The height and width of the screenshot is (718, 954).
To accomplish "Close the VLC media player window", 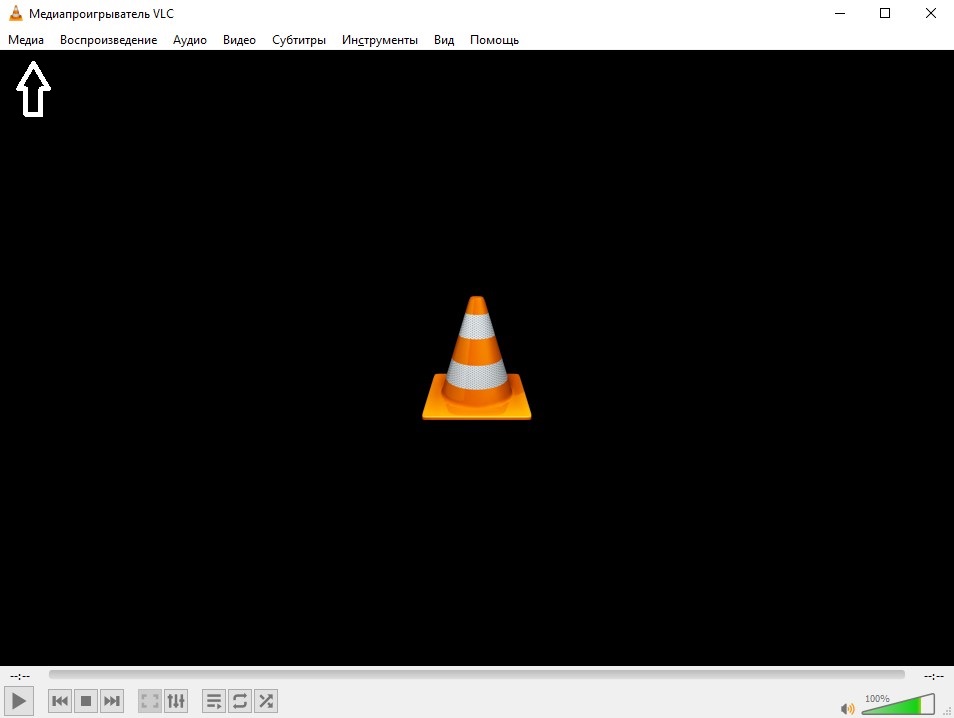I will [931, 13].
